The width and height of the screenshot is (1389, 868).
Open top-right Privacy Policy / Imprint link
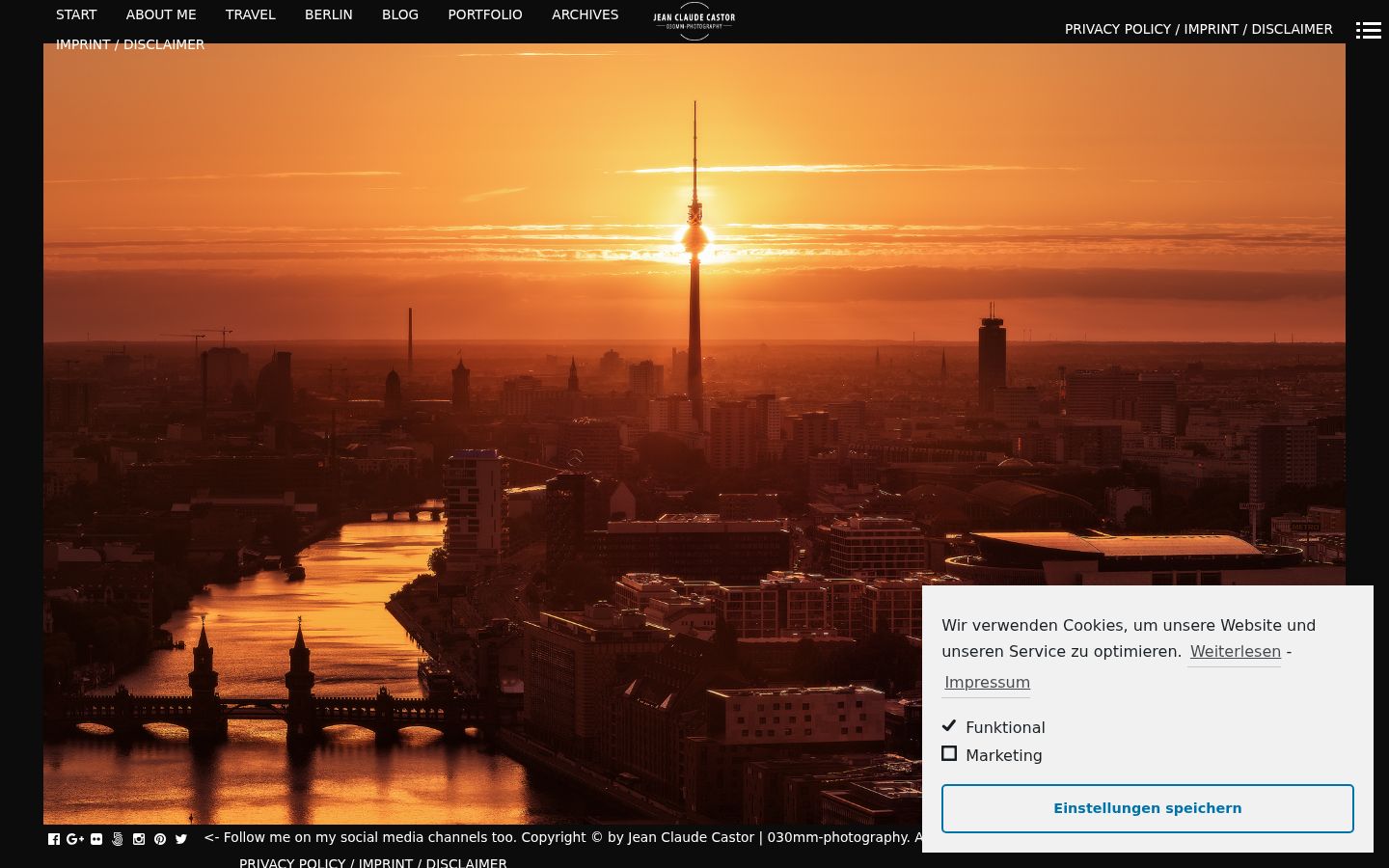pyautogui.click(x=1199, y=29)
